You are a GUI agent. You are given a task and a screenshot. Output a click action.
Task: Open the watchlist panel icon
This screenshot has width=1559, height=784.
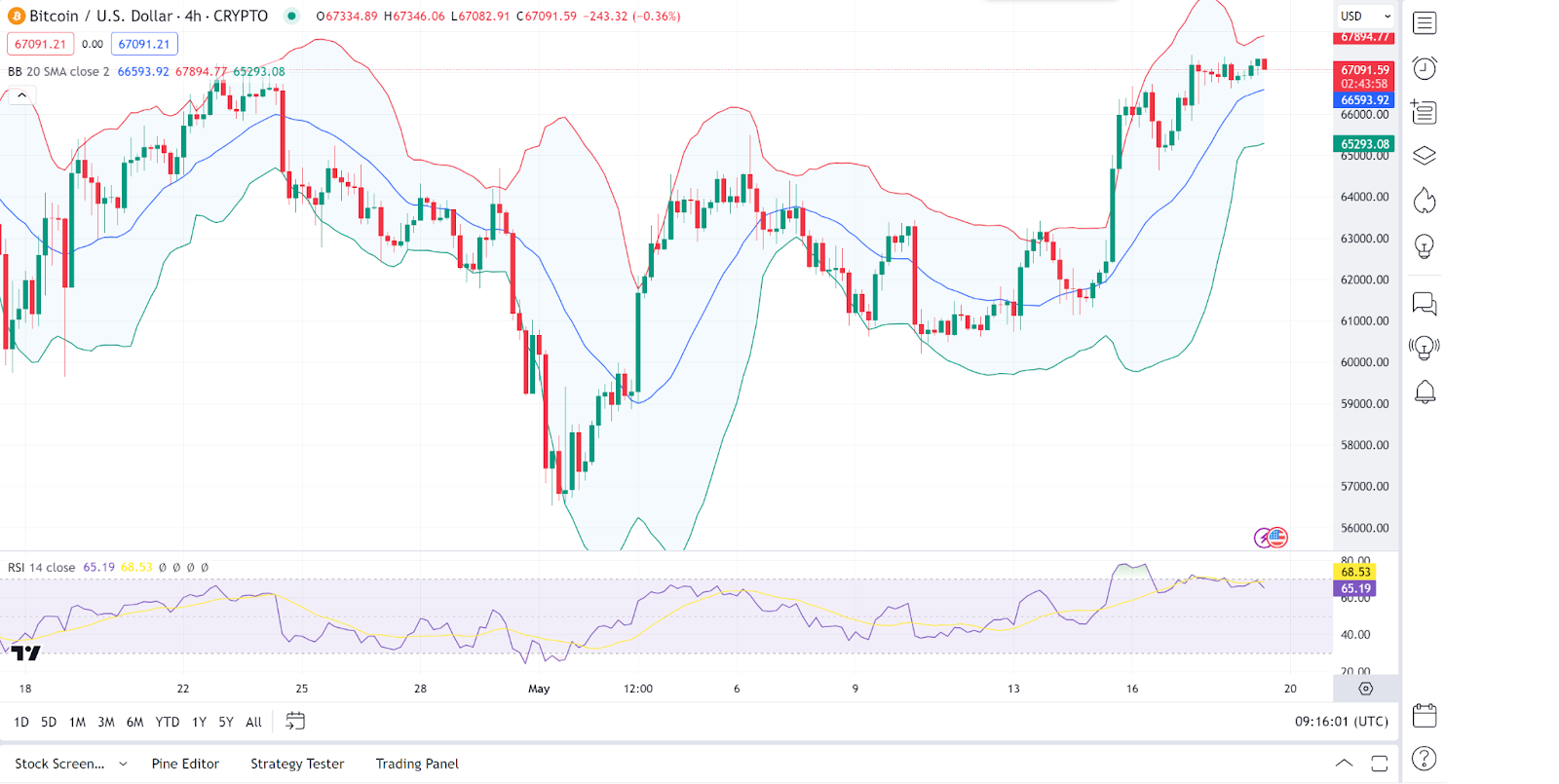[x=1425, y=23]
